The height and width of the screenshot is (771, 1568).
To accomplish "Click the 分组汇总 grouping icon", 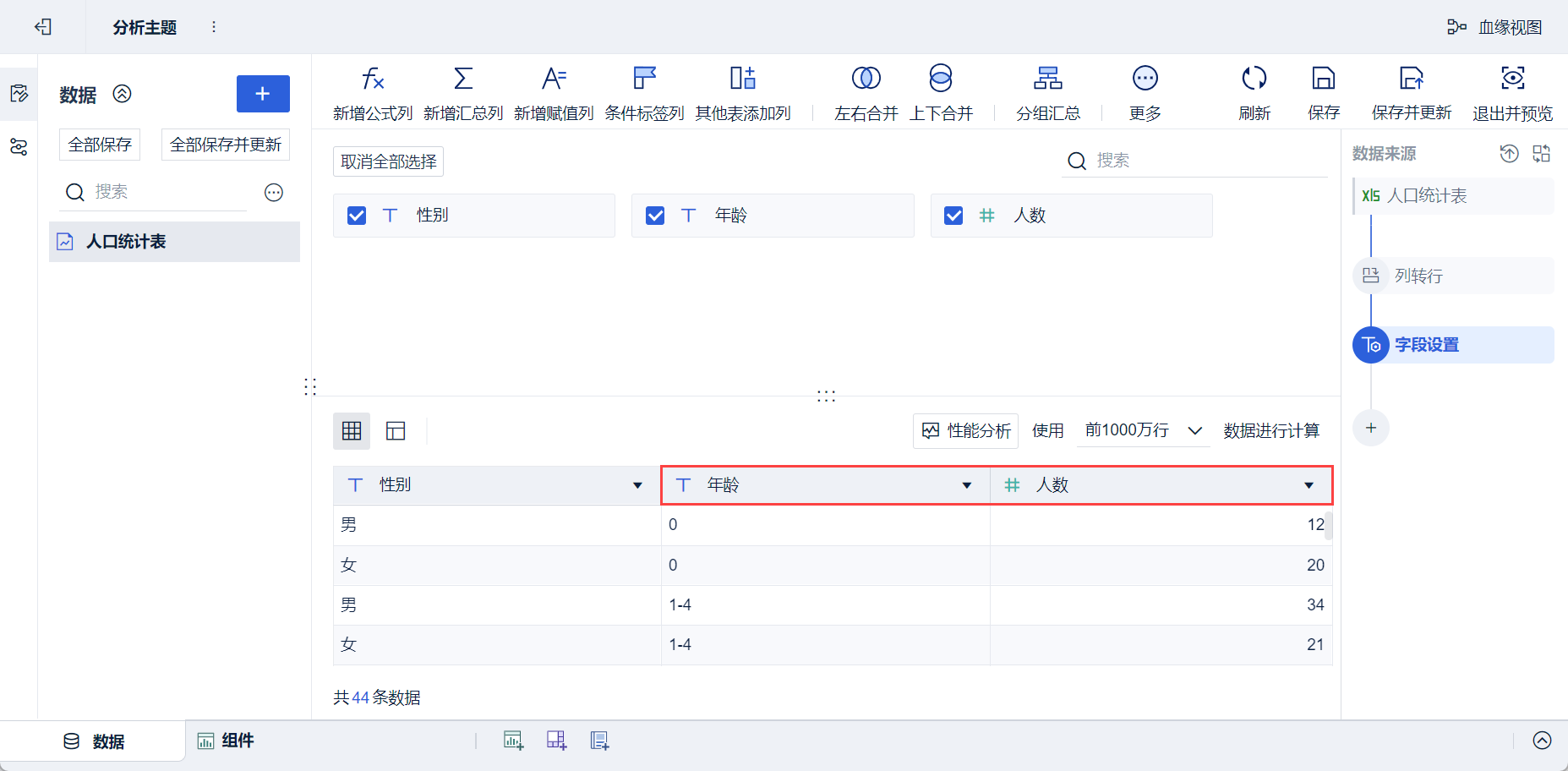I will [1047, 79].
